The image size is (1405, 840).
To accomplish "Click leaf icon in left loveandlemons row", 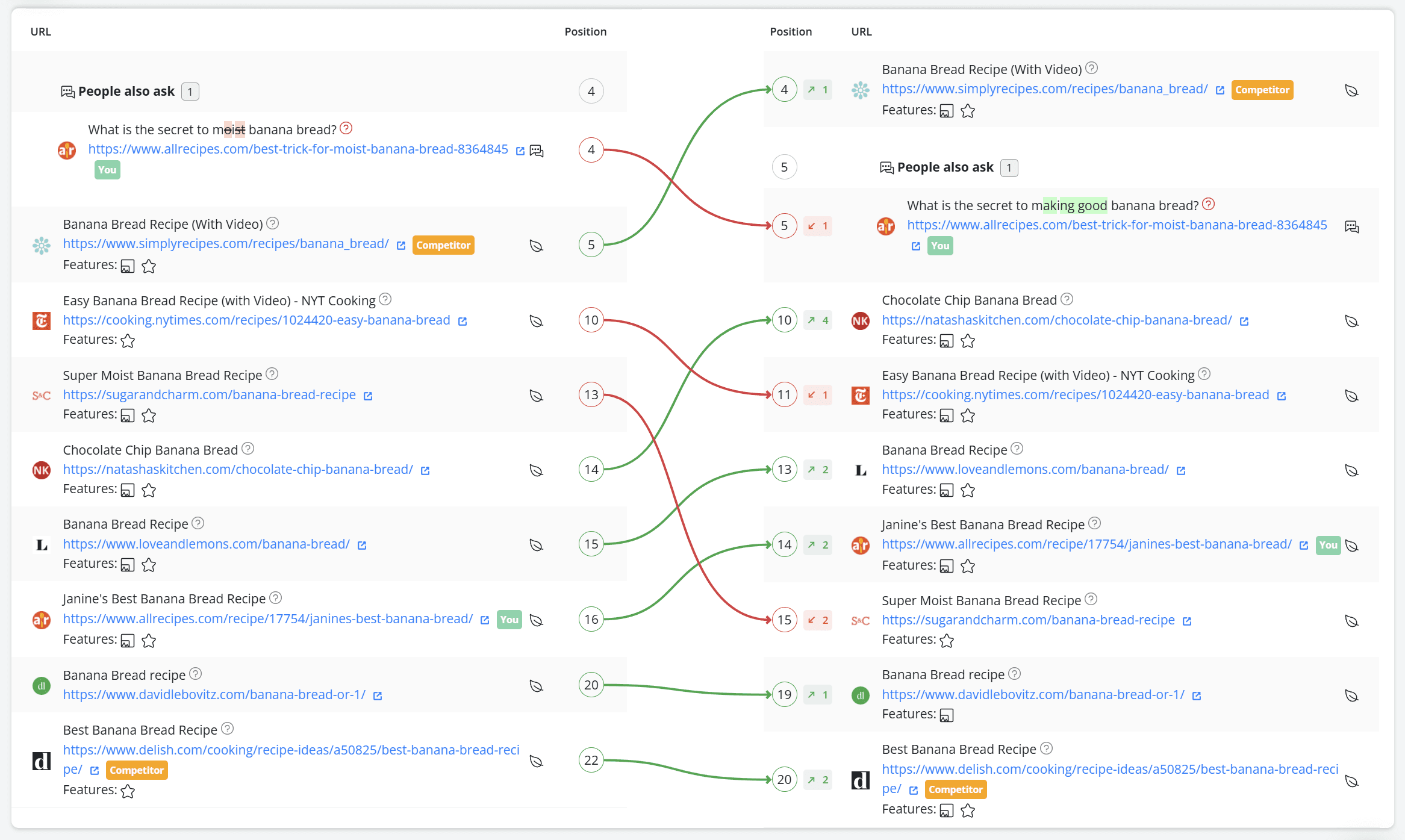I will tap(536, 545).
